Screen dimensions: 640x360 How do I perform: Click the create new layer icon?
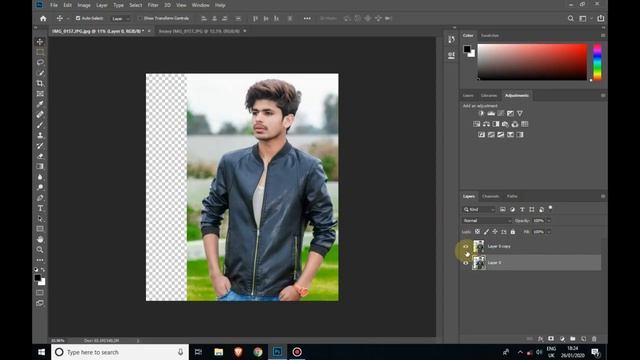[584, 339]
